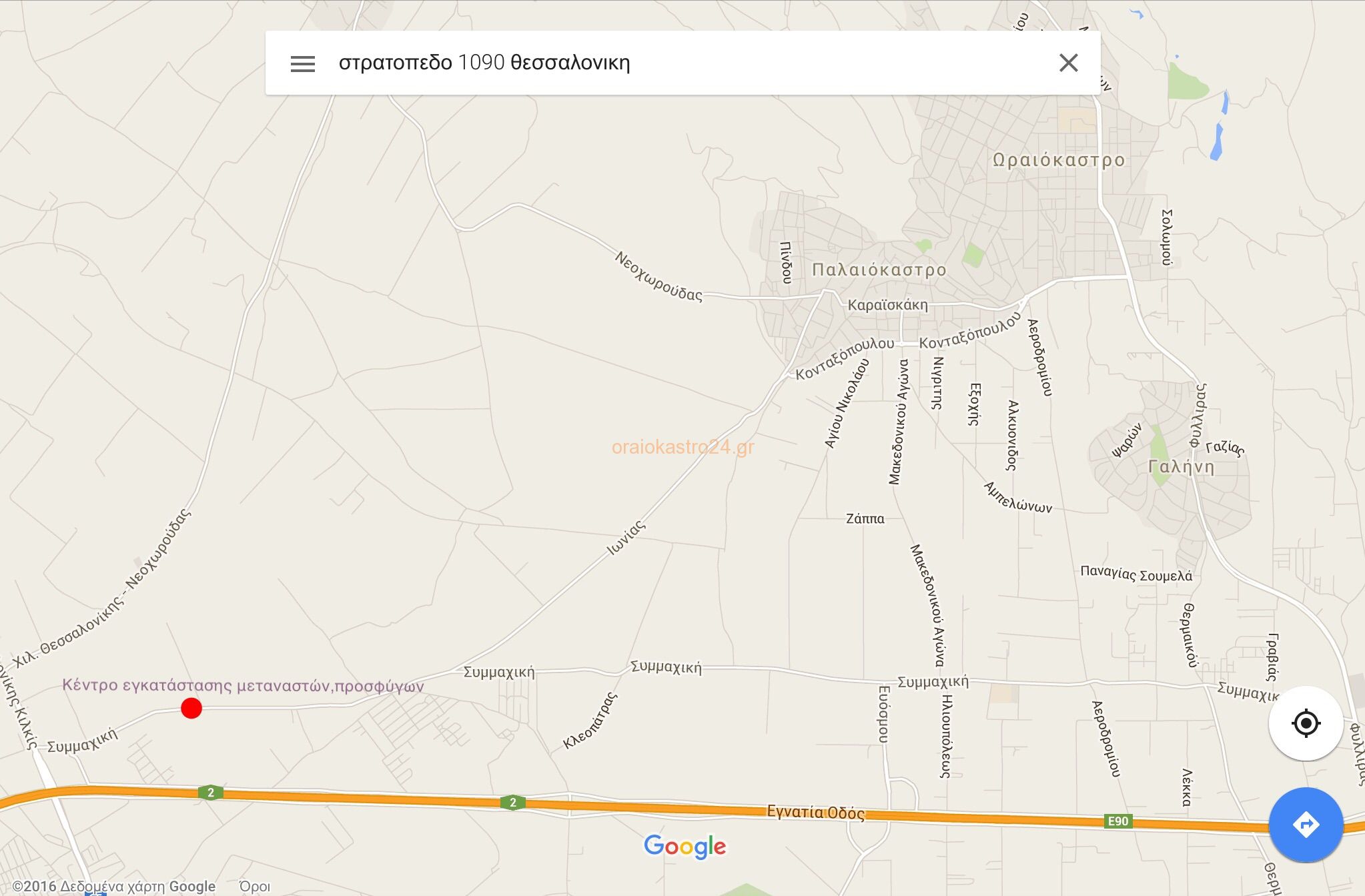The height and width of the screenshot is (896, 1365).
Task: Select the Παλαιόκαστρο town label
Action: point(879,270)
